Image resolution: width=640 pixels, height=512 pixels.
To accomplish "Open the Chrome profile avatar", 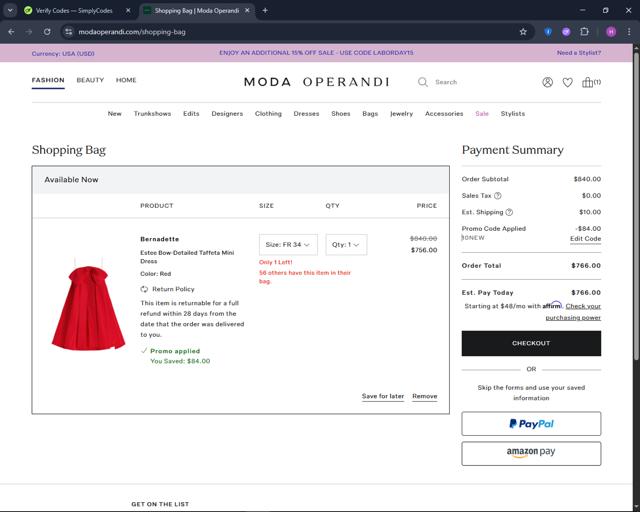I will pos(611,32).
